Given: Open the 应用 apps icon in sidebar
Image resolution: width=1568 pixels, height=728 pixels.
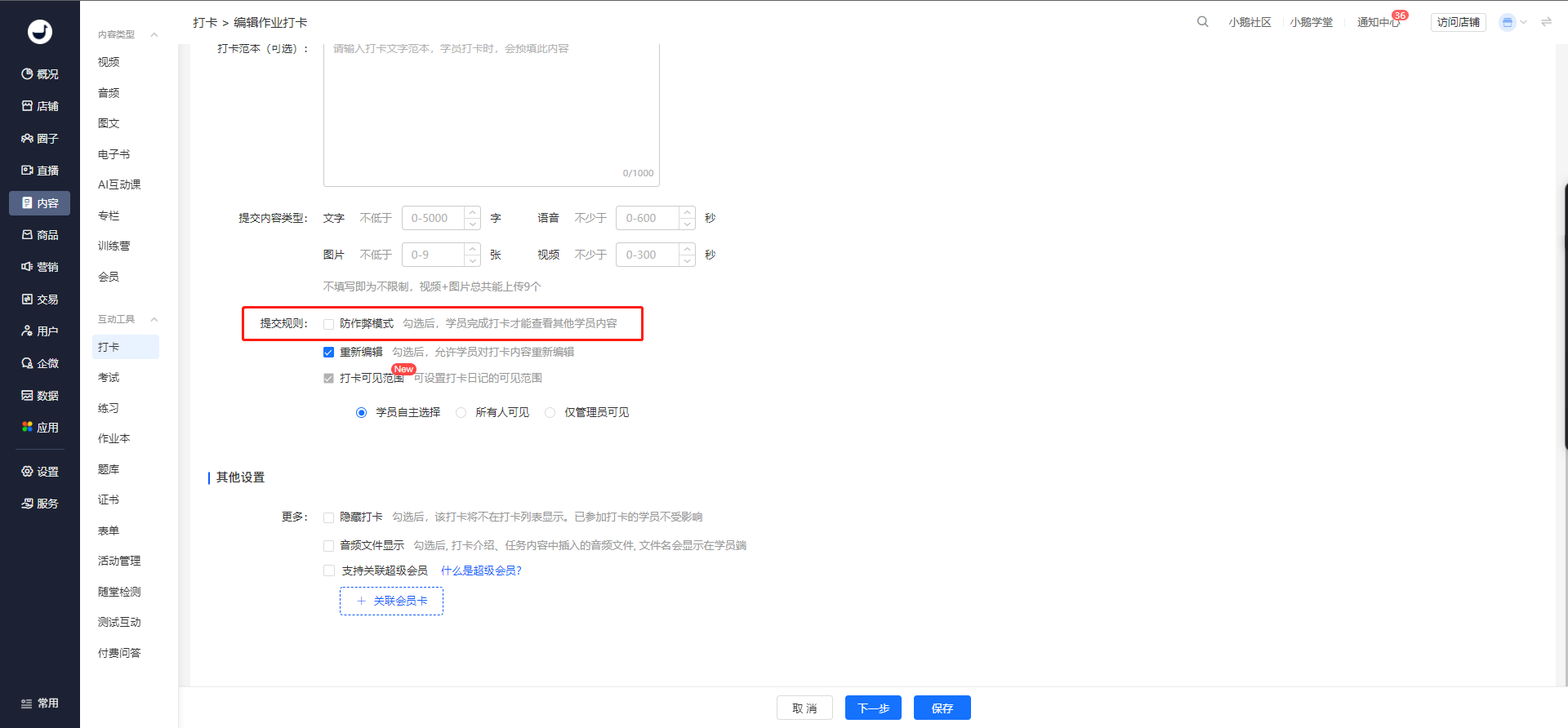Looking at the screenshot, I should 27,427.
